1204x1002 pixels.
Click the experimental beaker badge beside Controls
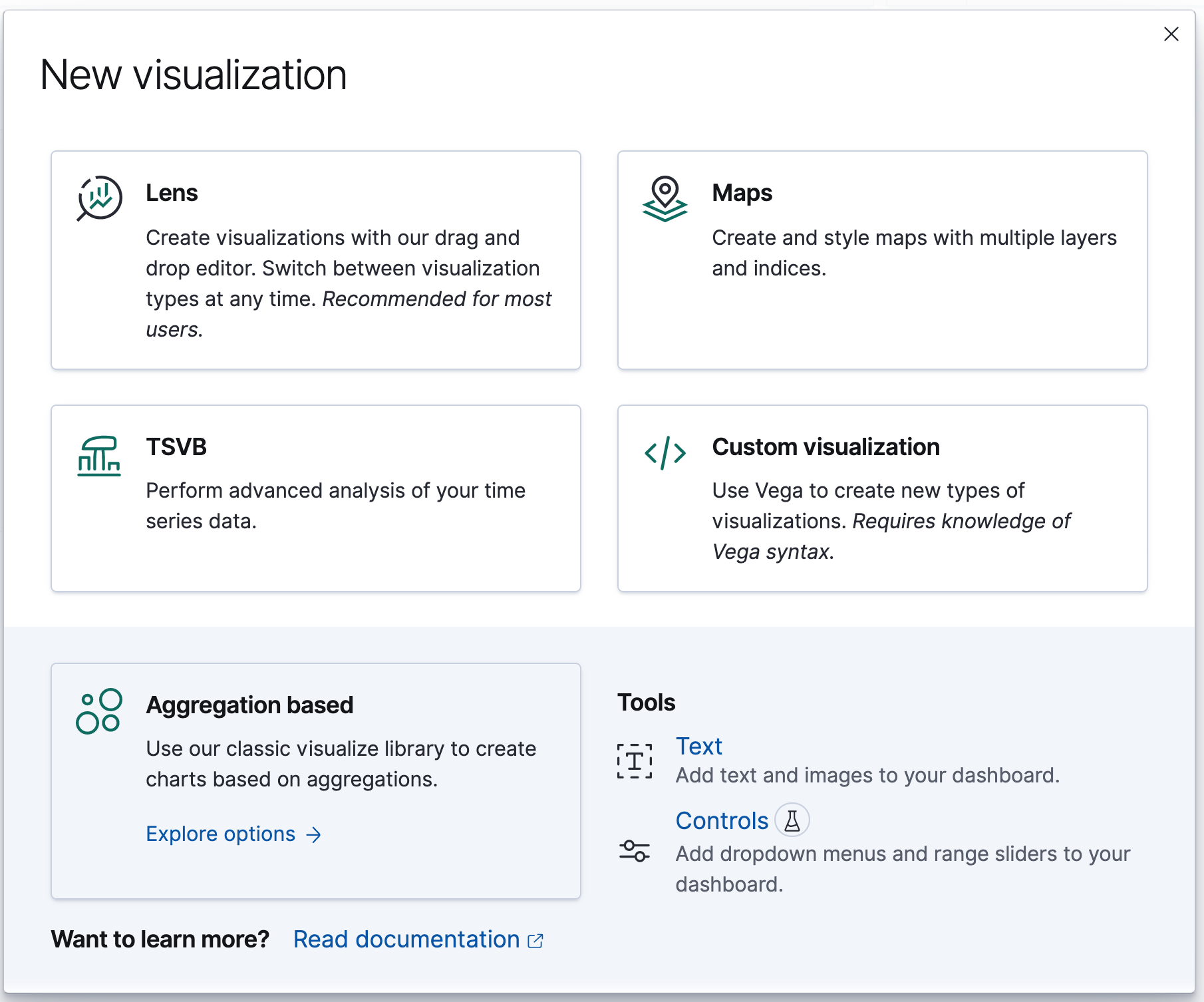[792, 820]
